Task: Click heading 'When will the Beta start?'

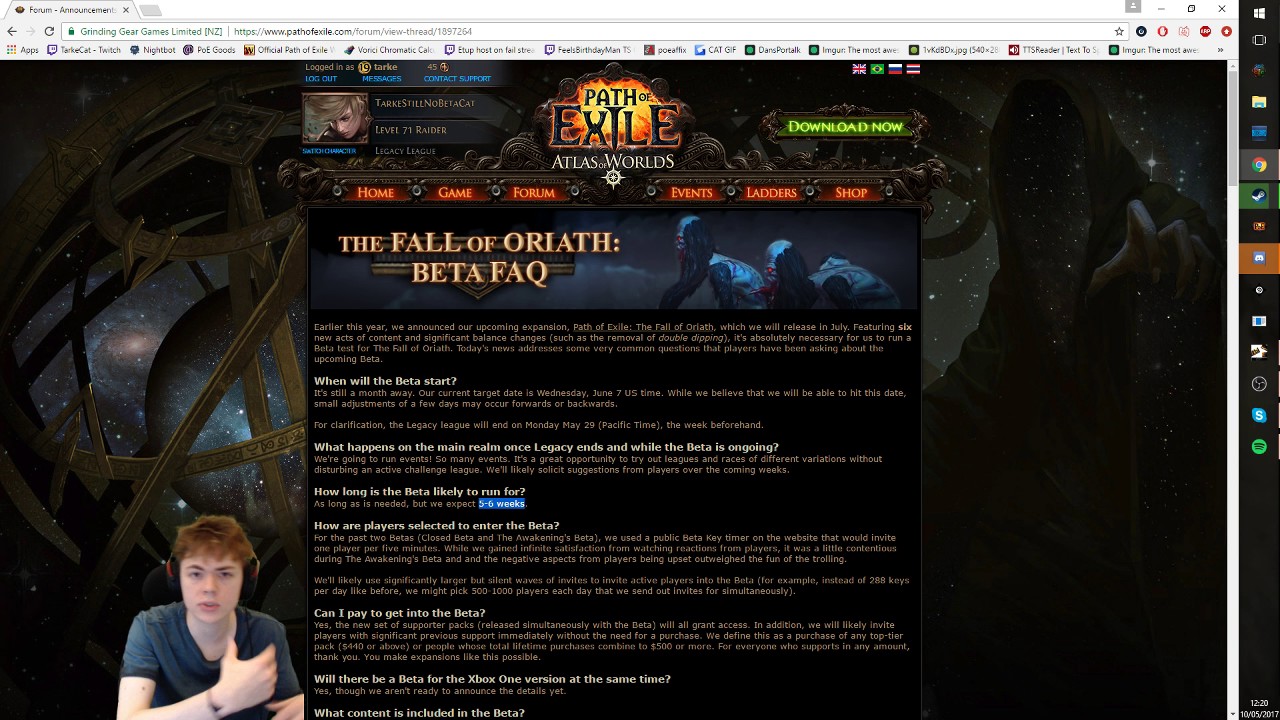Action: [x=385, y=381]
